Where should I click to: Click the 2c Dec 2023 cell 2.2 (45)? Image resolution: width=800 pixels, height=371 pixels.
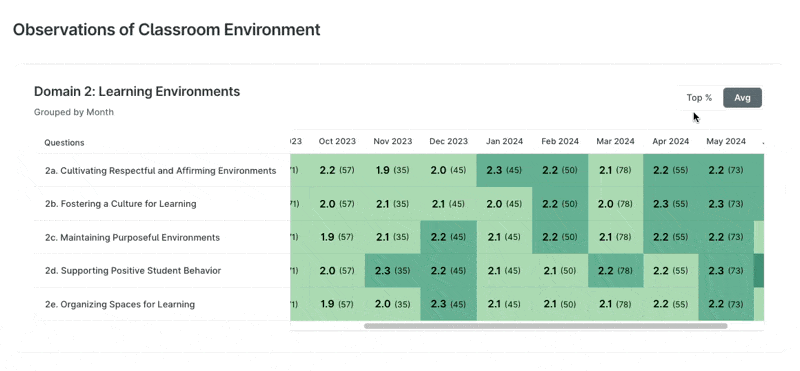click(x=448, y=237)
